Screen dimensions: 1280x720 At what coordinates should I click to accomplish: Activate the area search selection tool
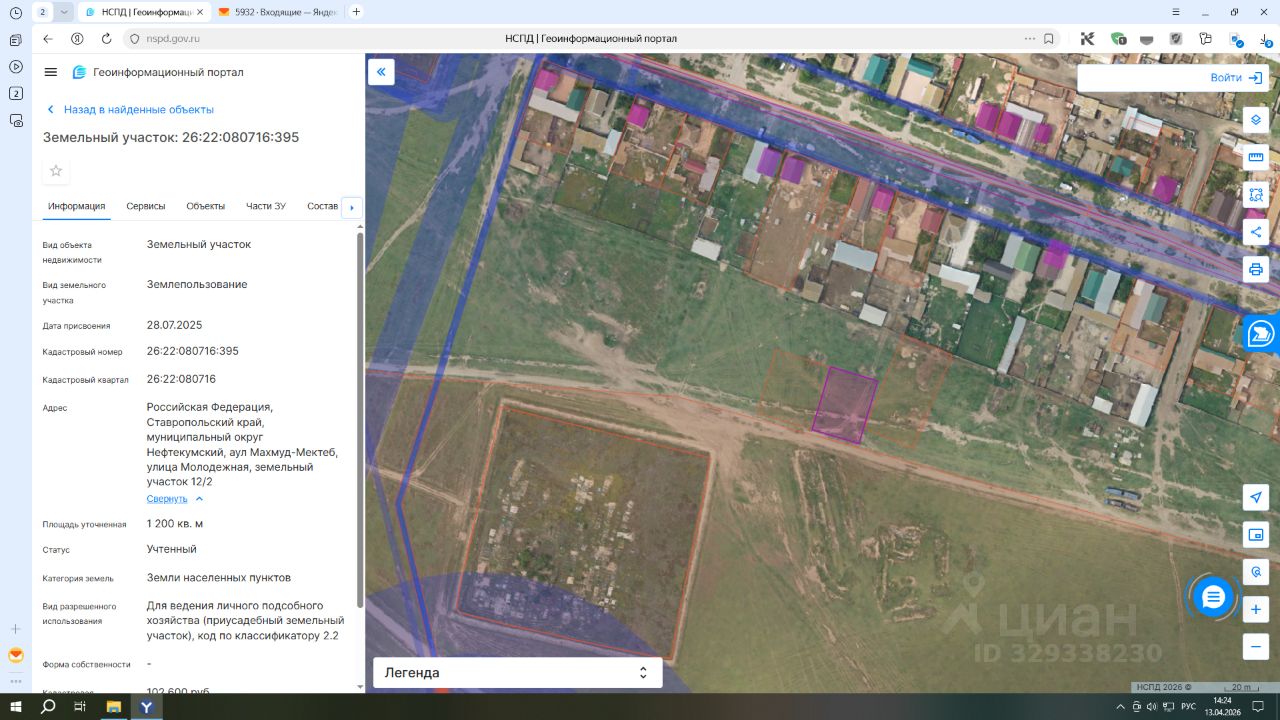pyautogui.click(x=1256, y=194)
